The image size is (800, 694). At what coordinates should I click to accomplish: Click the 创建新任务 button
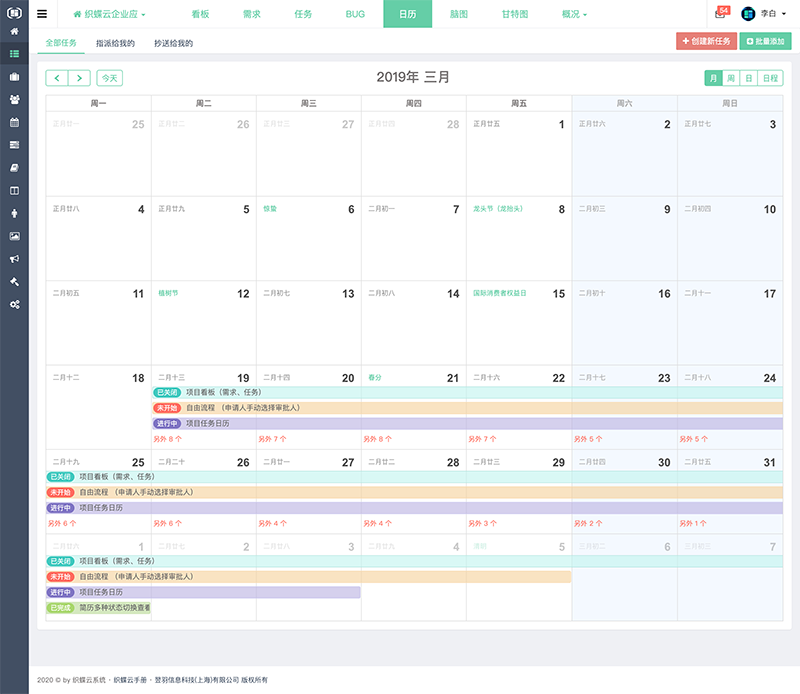[706, 41]
